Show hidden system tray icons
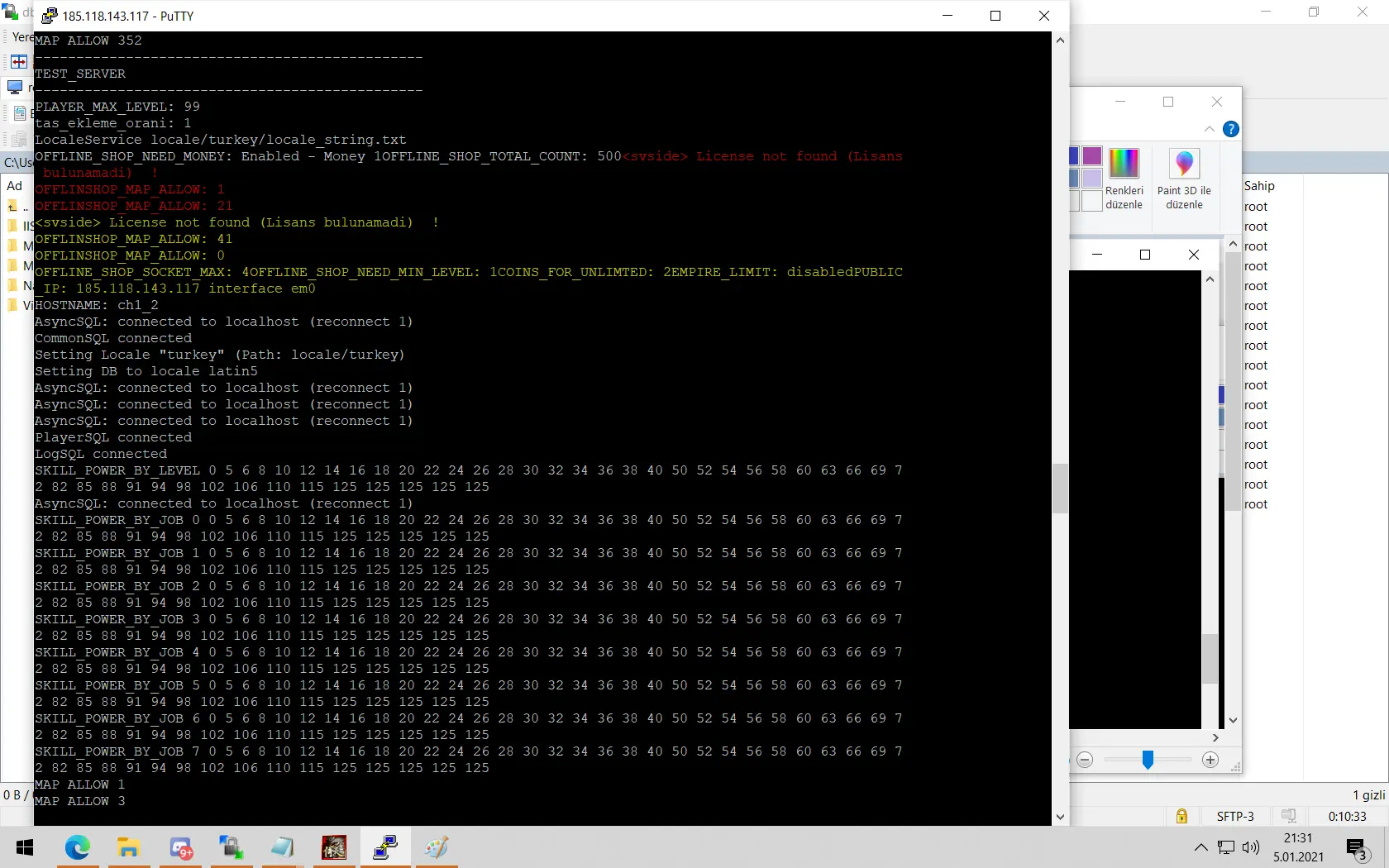This screenshot has width=1389, height=868. click(x=1200, y=847)
